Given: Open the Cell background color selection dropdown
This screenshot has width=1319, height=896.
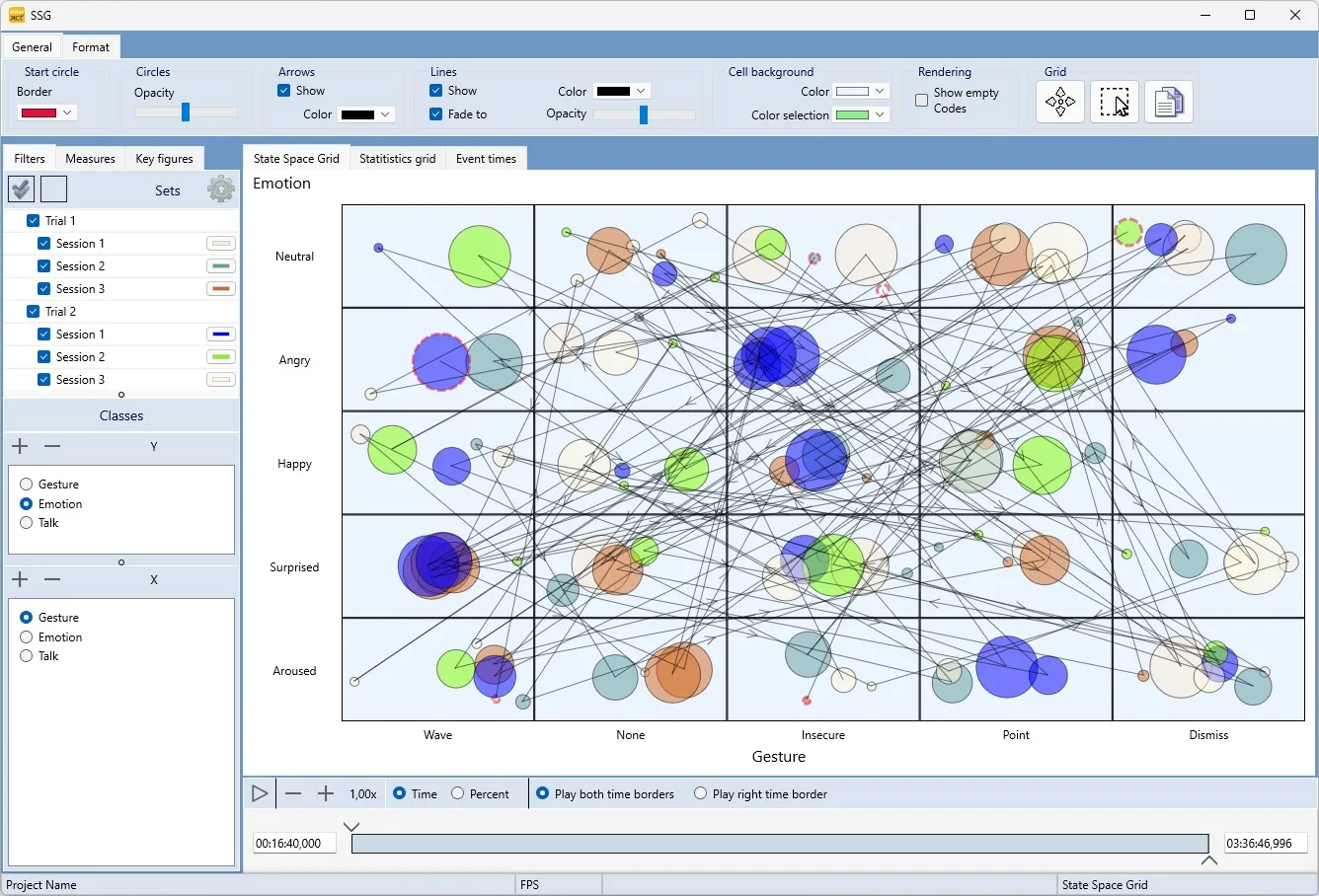Looking at the screenshot, I should click(x=860, y=114).
